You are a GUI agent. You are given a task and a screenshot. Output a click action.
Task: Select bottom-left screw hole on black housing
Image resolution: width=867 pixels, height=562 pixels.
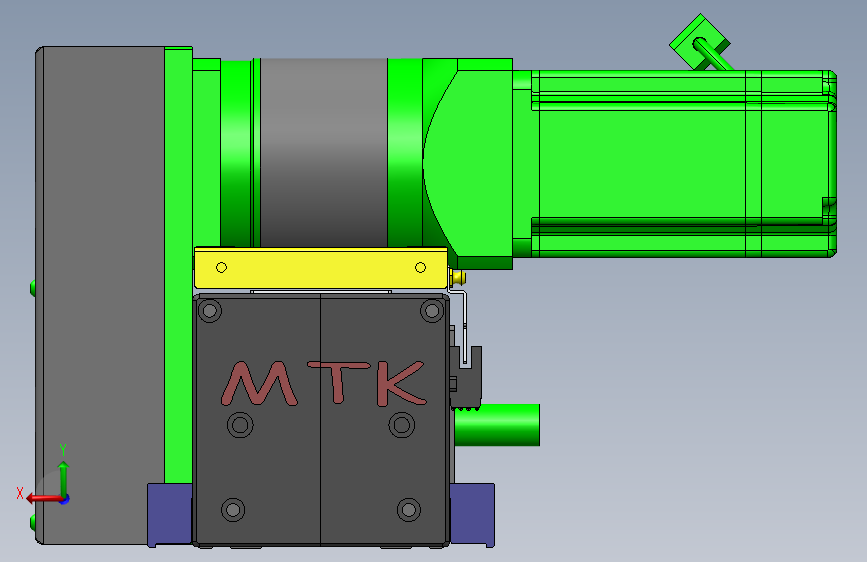233,509
